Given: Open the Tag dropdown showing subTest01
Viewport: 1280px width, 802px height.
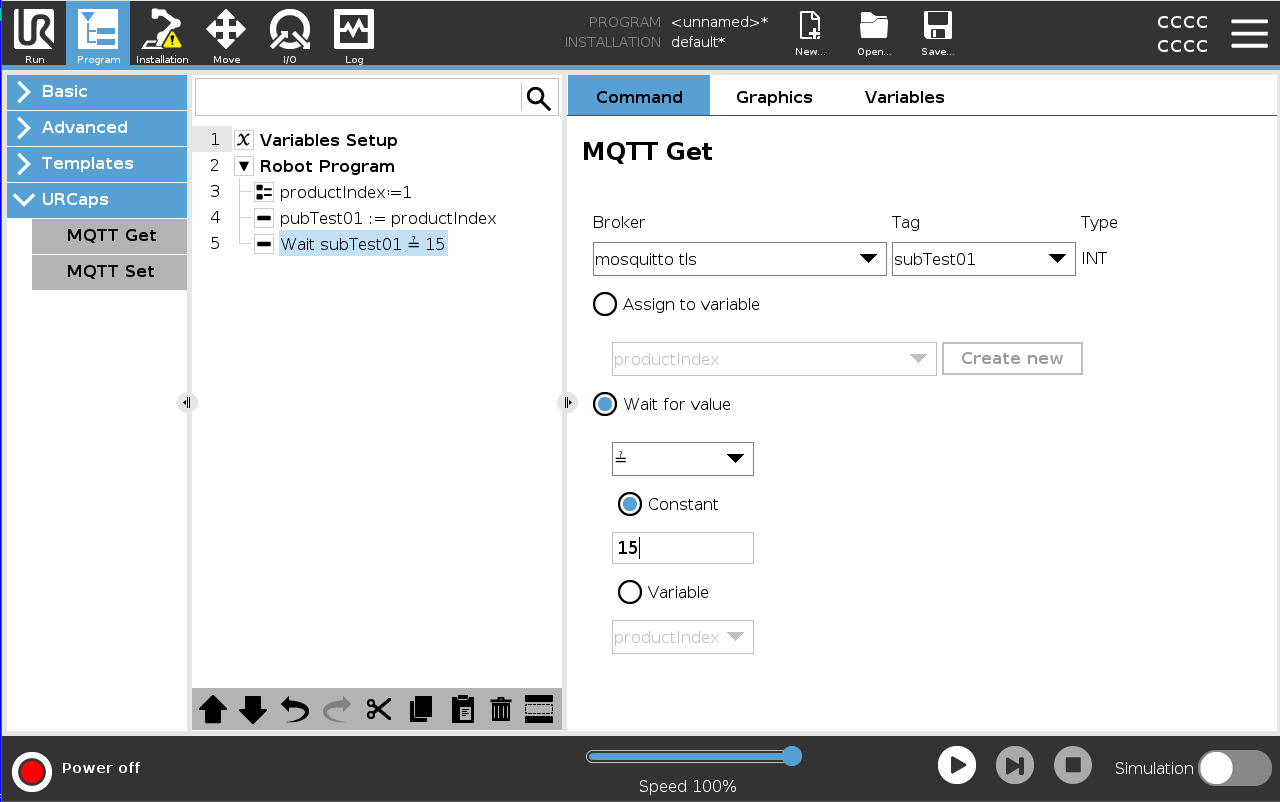Looking at the screenshot, I should pos(983,259).
